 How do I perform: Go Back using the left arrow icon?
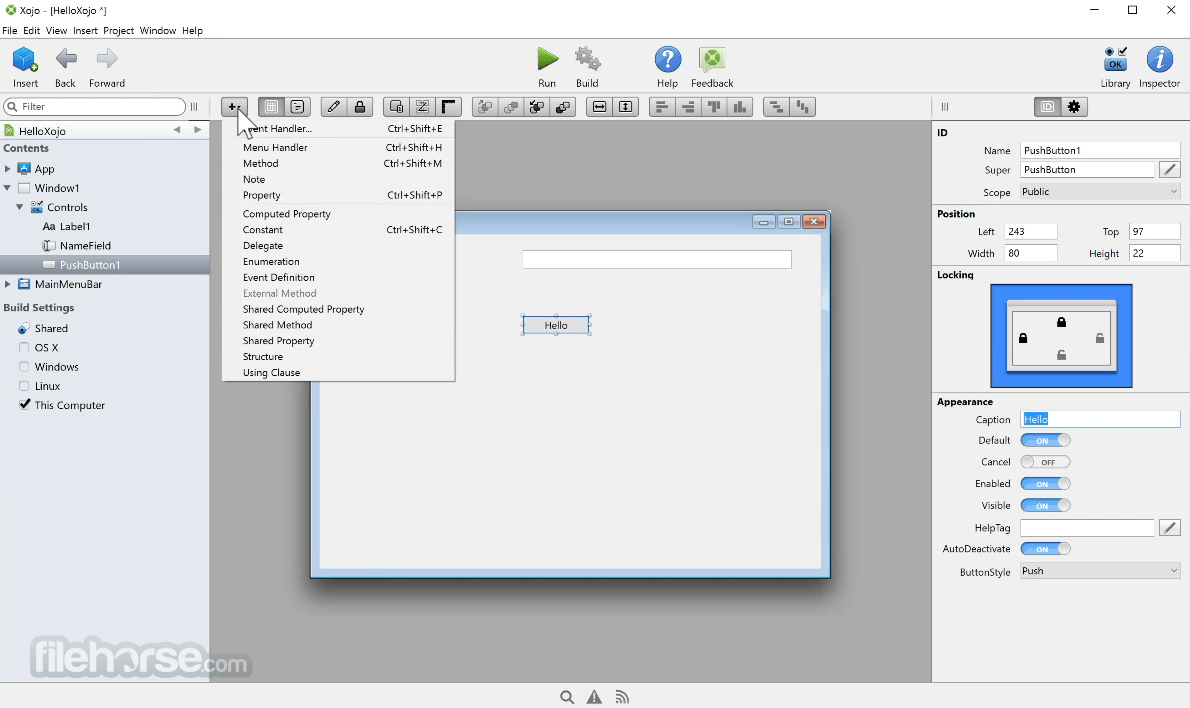click(66, 58)
